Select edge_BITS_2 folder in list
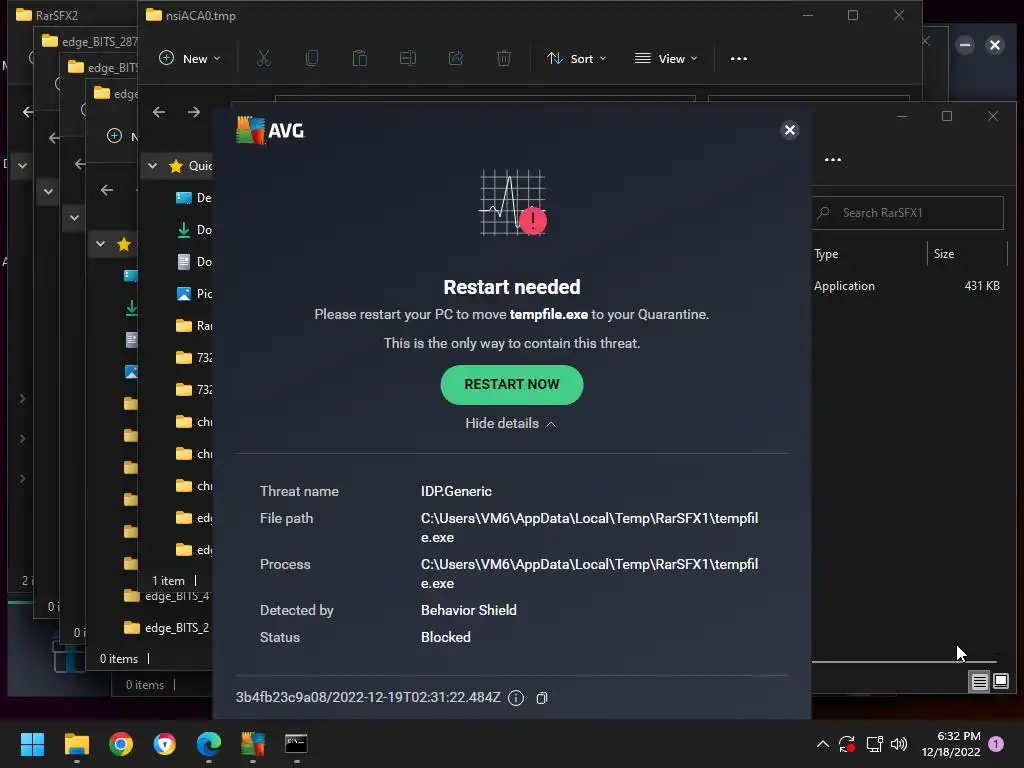This screenshot has height=768, width=1024. coord(167,628)
